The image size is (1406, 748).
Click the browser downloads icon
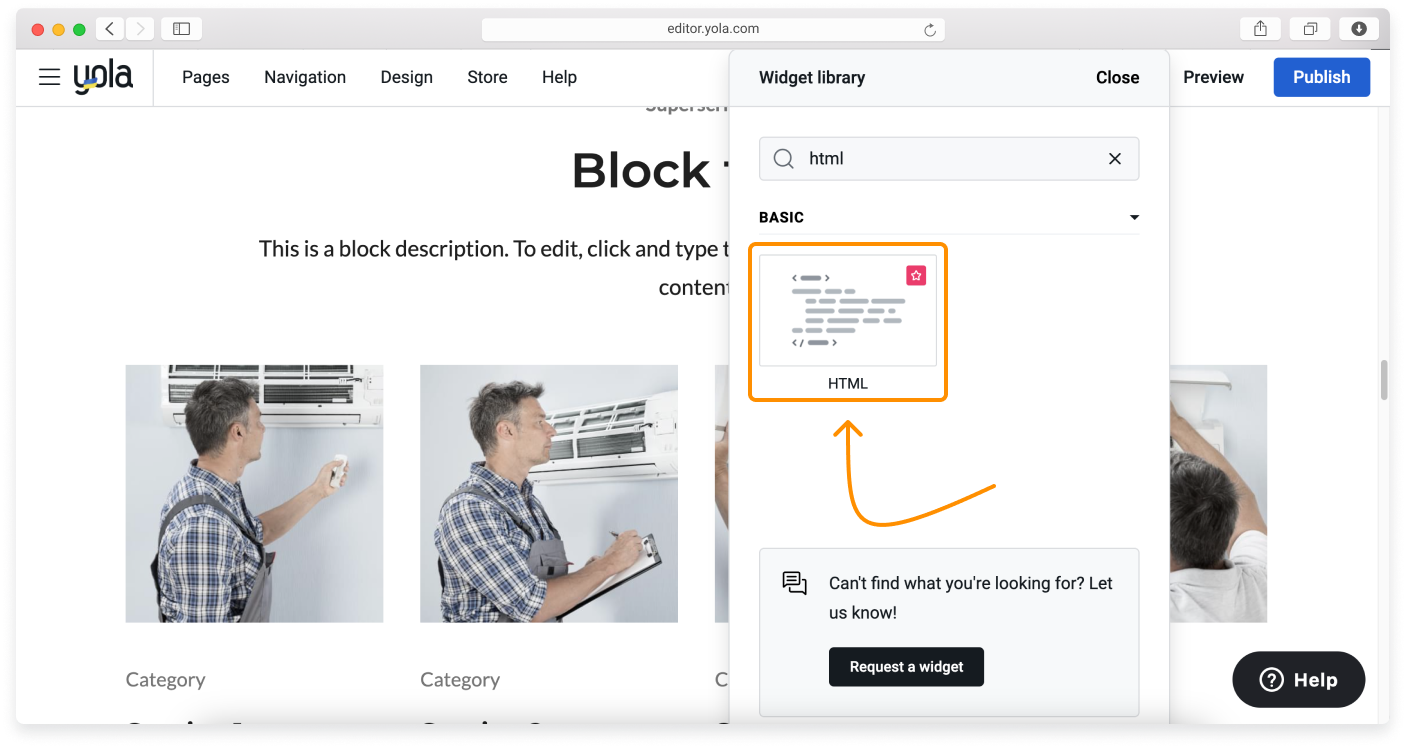(x=1359, y=28)
